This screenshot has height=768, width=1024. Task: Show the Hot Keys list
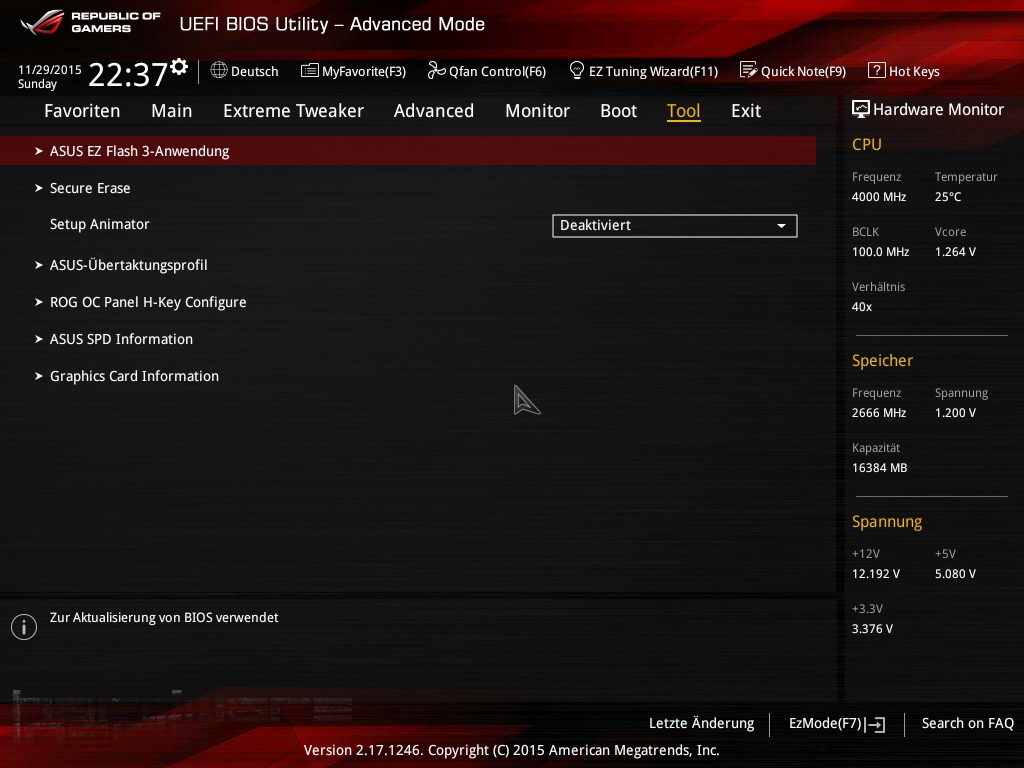[x=904, y=71]
